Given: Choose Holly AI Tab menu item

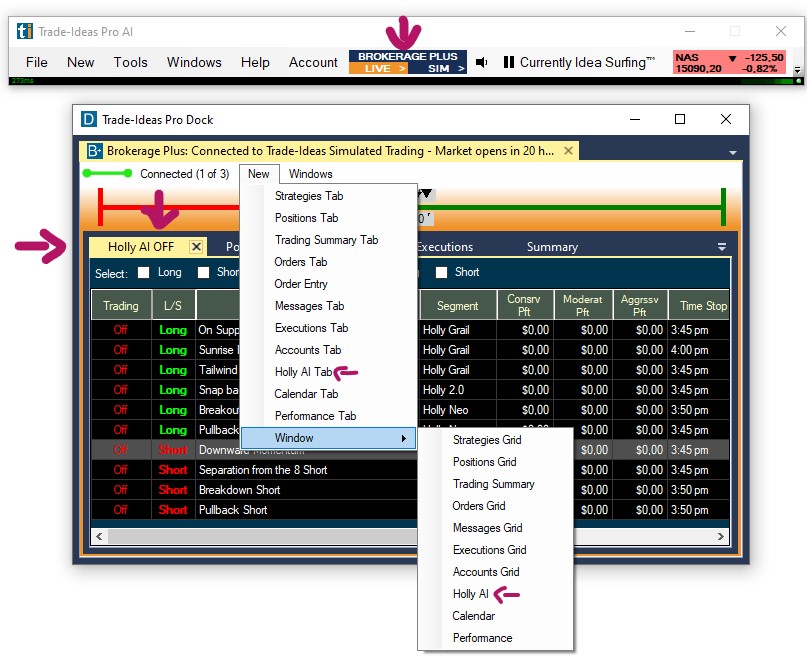Looking at the screenshot, I should click(304, 372).
